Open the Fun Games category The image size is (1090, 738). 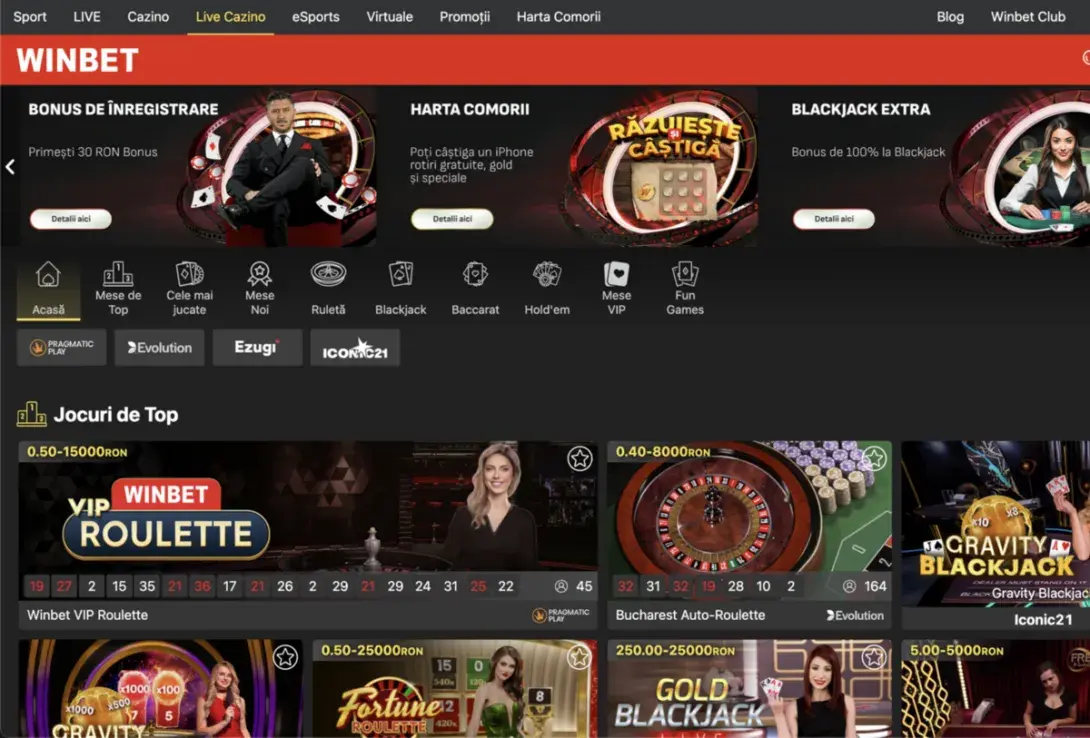685,288
